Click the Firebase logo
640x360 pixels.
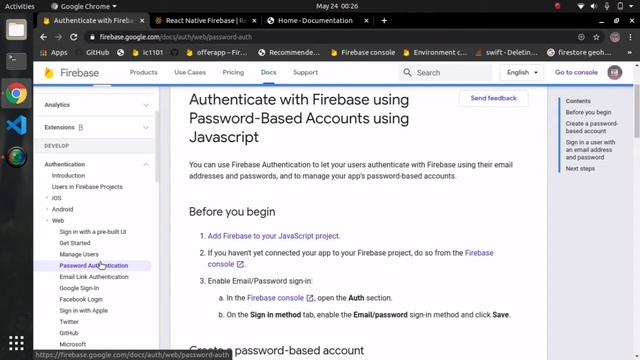point(71,73)
